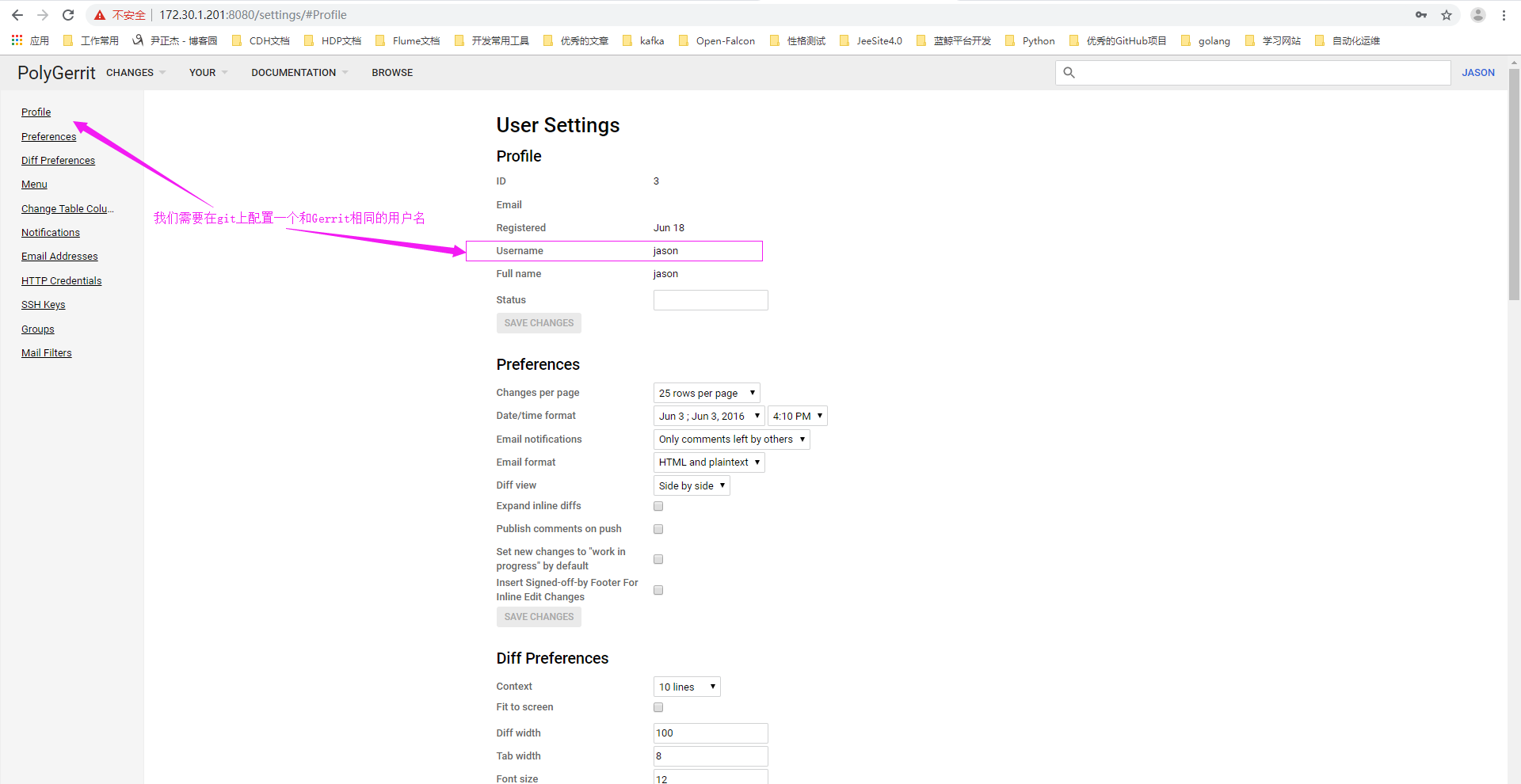Click the PolyGerrit search box

[x=1252, y=73]
